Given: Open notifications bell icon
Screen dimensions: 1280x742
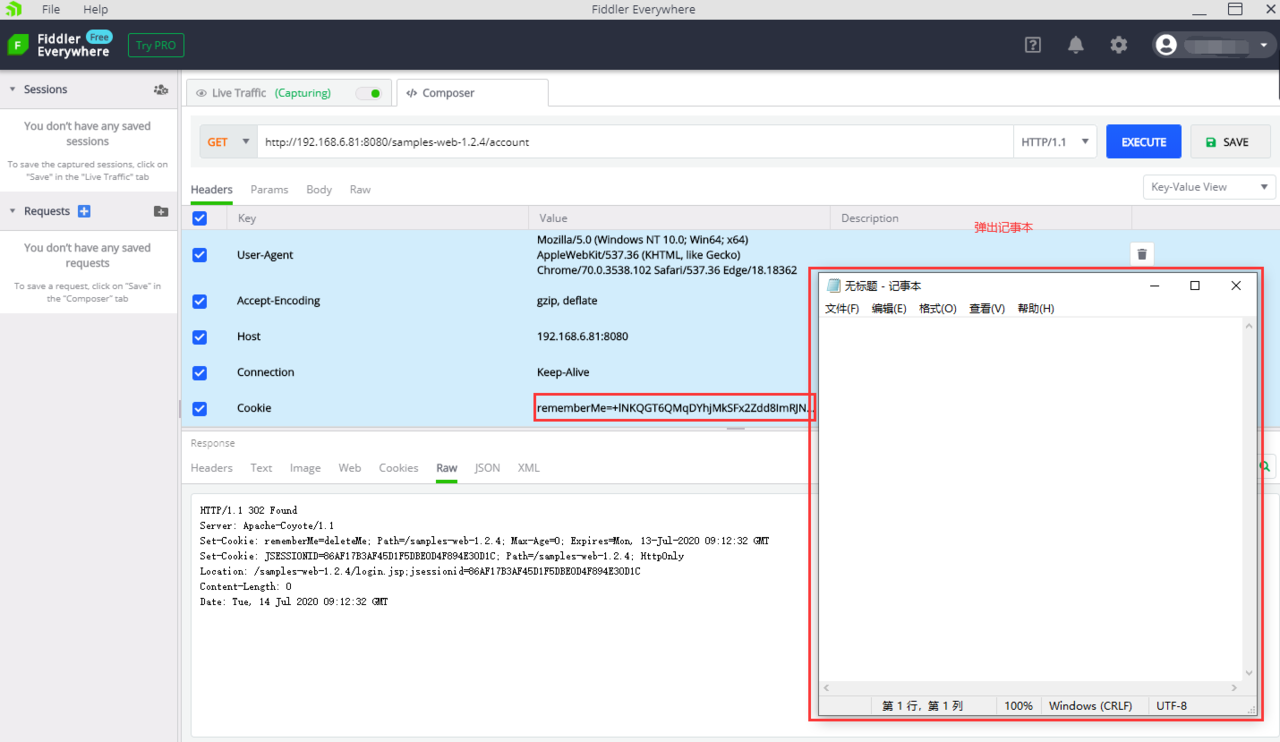Looking at the screenshot, I should tap(1076, 45).
